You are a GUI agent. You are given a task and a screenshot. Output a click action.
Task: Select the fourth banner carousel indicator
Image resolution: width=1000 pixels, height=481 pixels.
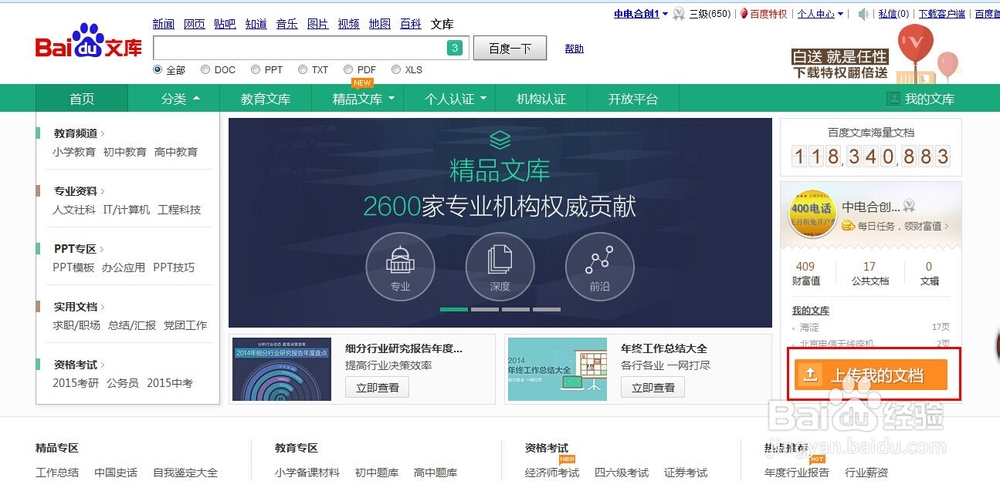(547, 309)
